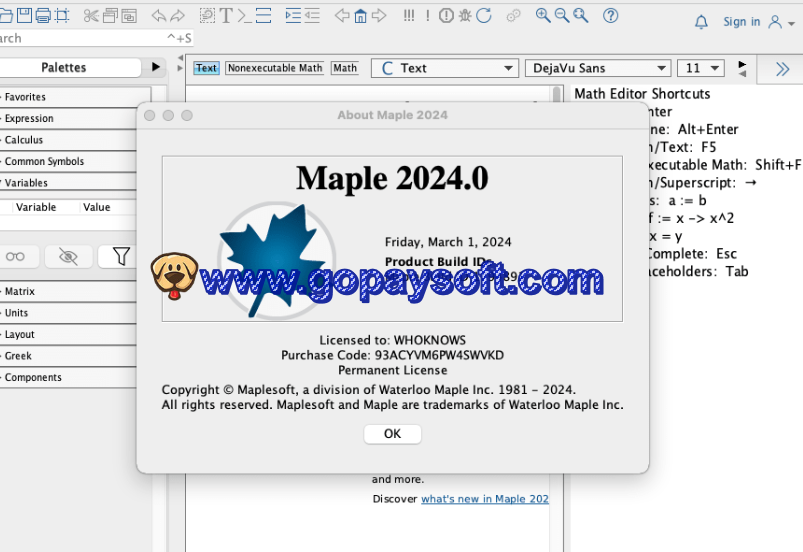Open the home page with the house icon

pos(361,16)
